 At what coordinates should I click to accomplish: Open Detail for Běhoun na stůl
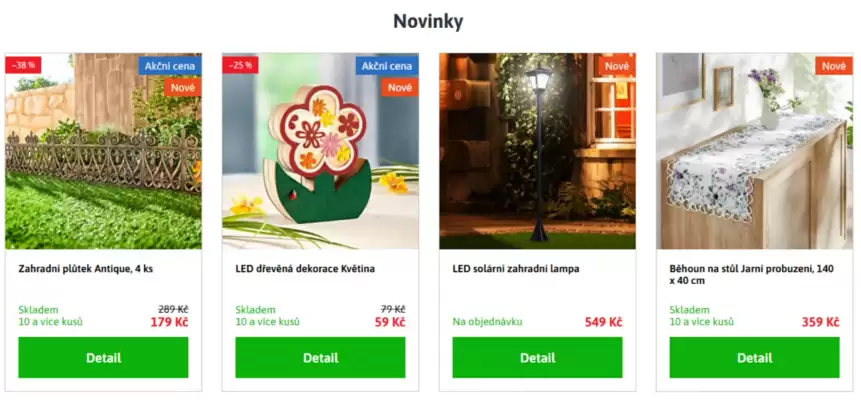click(754, 358)
